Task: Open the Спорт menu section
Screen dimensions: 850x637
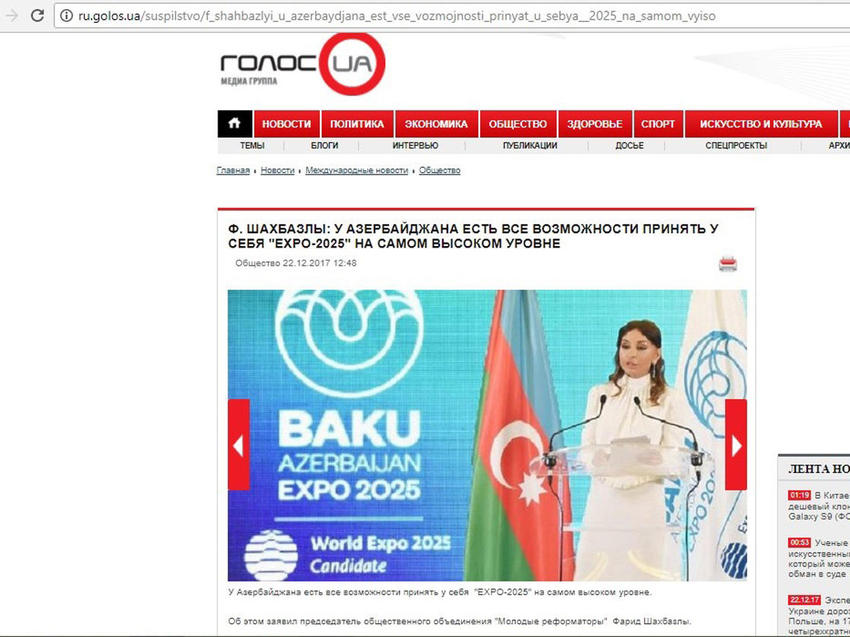Action: pos(658,124)
